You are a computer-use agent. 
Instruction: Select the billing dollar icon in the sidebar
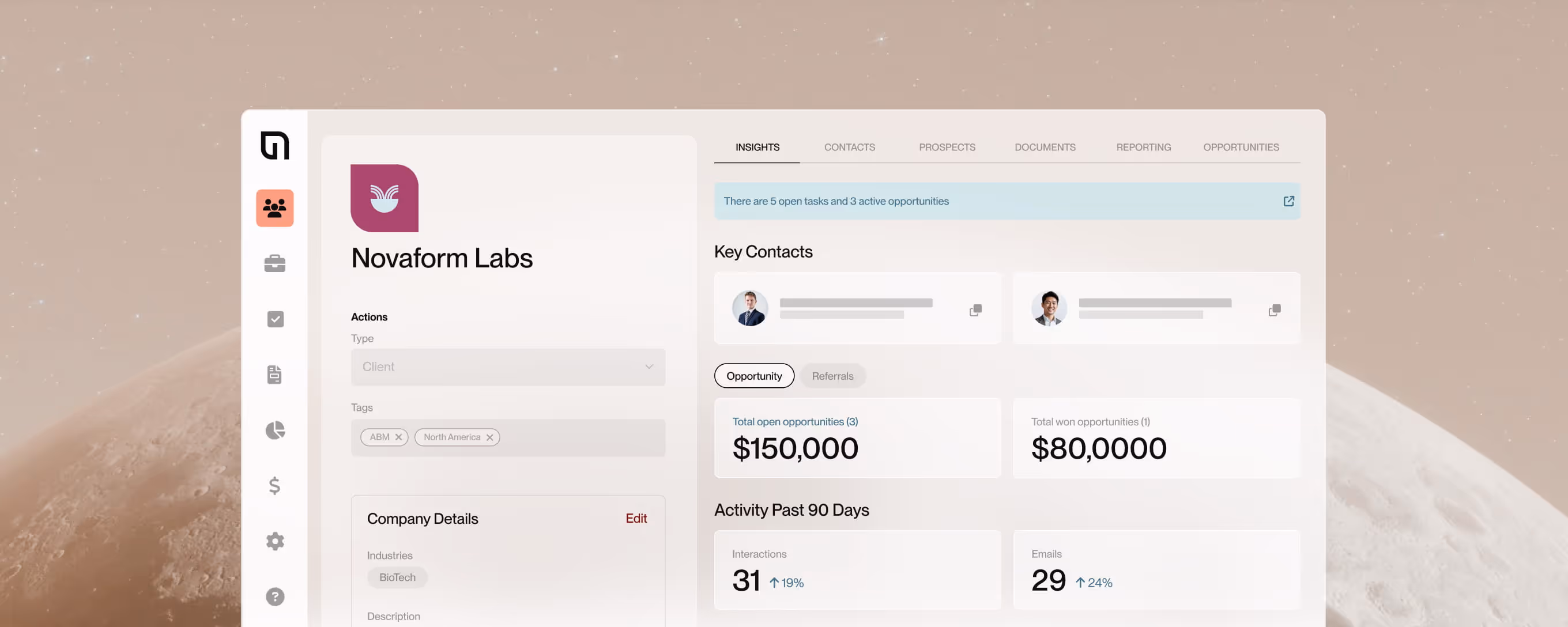(275, 485)
